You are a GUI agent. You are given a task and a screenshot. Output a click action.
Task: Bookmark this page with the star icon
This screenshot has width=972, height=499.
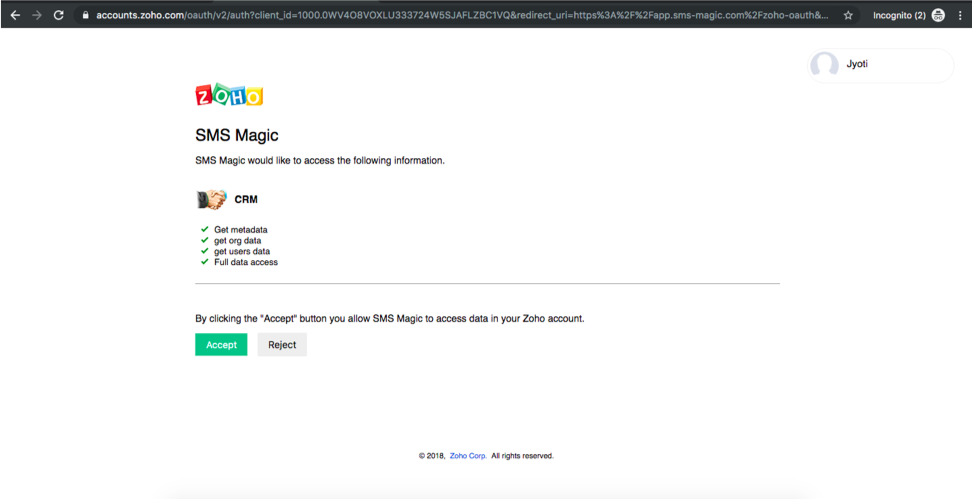(x=848, y=15)
